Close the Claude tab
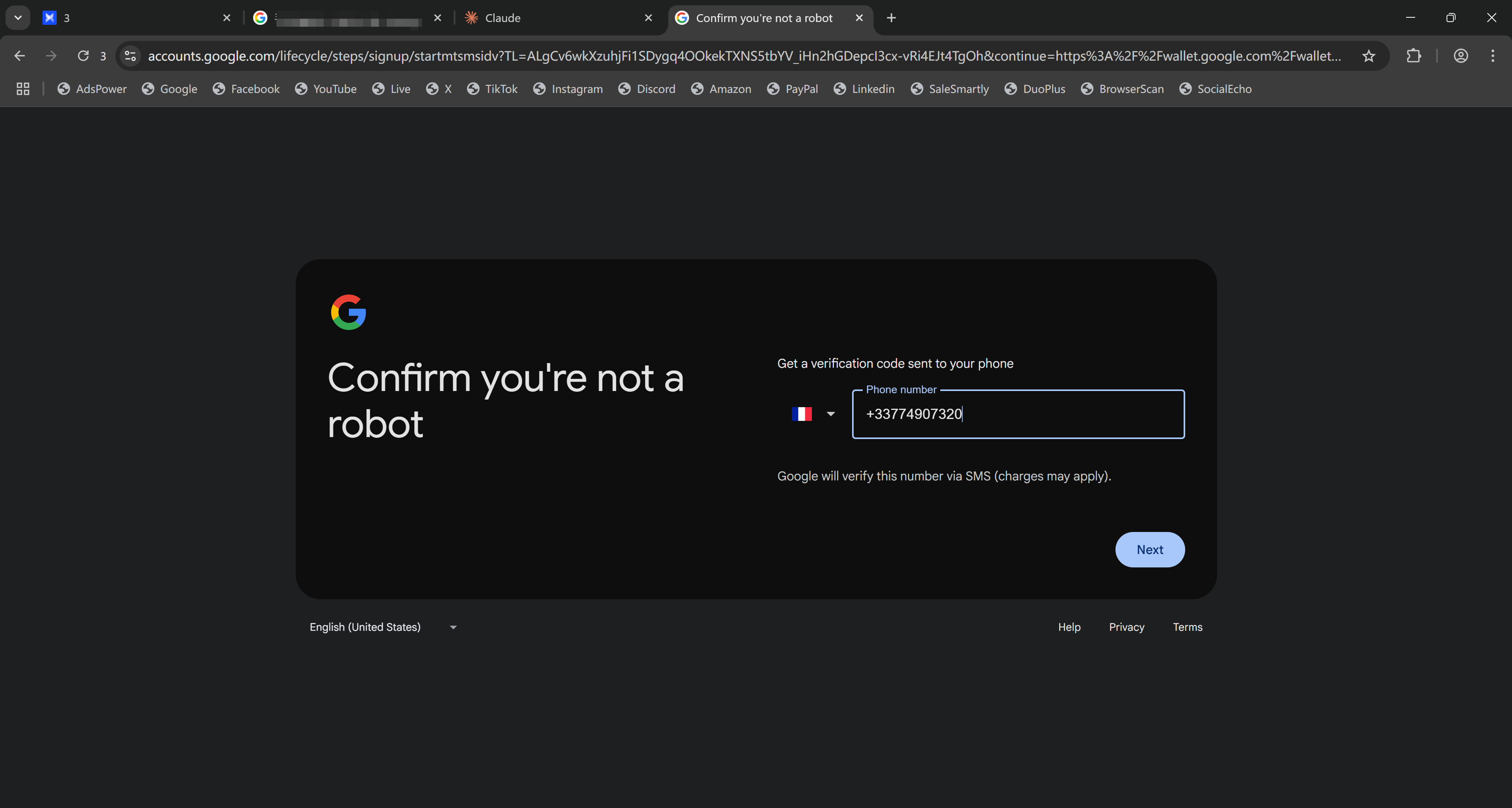Viewport: 1512px width, 808px height. (649, 18)
